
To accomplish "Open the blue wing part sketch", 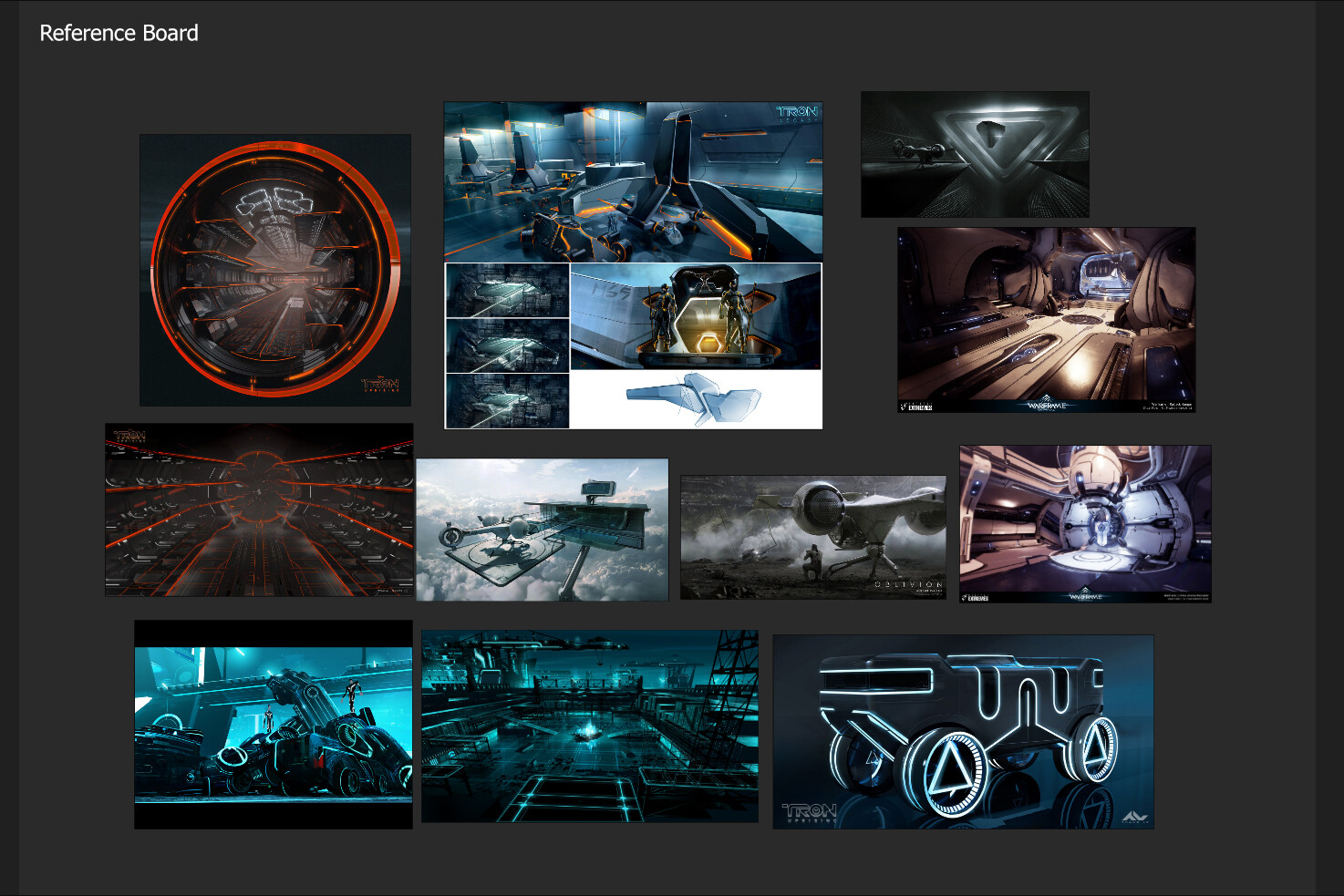I will [696, 399].
